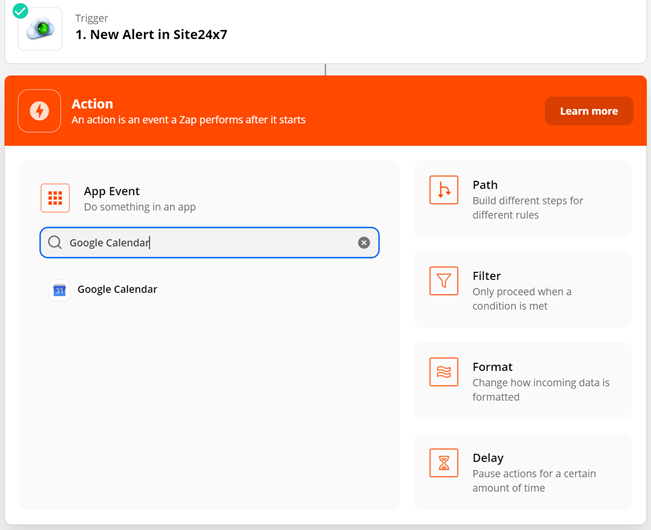Click the App Event grid icon
This screenshot has height=530, width=651.
pyautogui.click(x=55, y=198)
